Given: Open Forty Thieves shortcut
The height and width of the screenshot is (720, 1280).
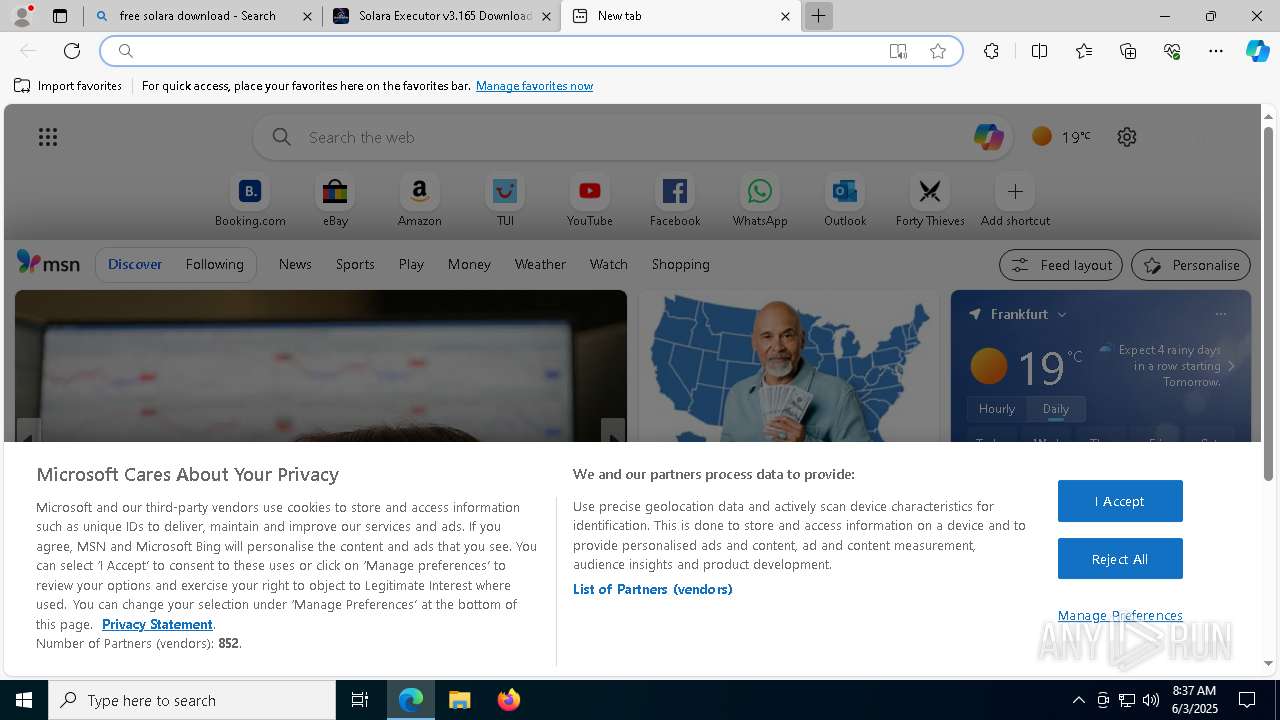Looking at the screenshot, I should [930, 201].
